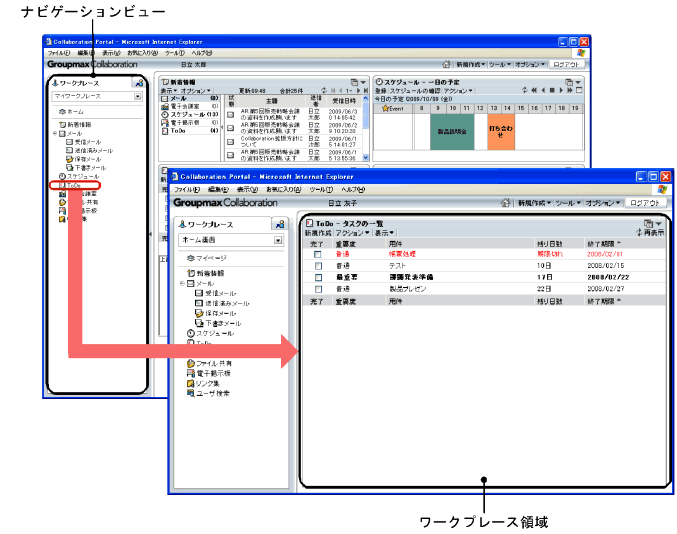The width and height of the screenshot is (677, 534).
Task: Open ファイル共有 in front navigation tree
Action: (209, 363)
